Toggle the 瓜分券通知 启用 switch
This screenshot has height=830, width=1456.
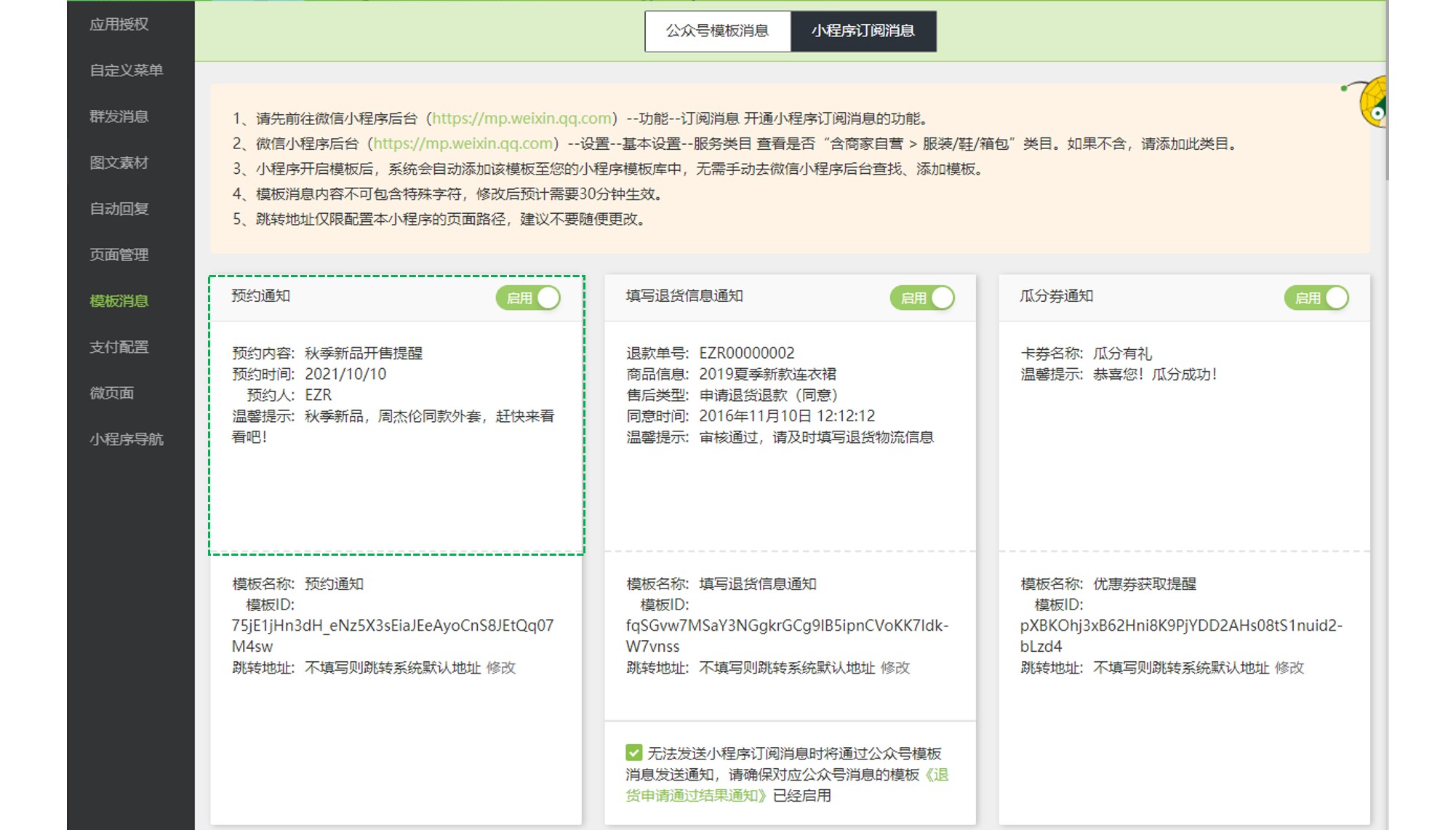coord(1316,298)
